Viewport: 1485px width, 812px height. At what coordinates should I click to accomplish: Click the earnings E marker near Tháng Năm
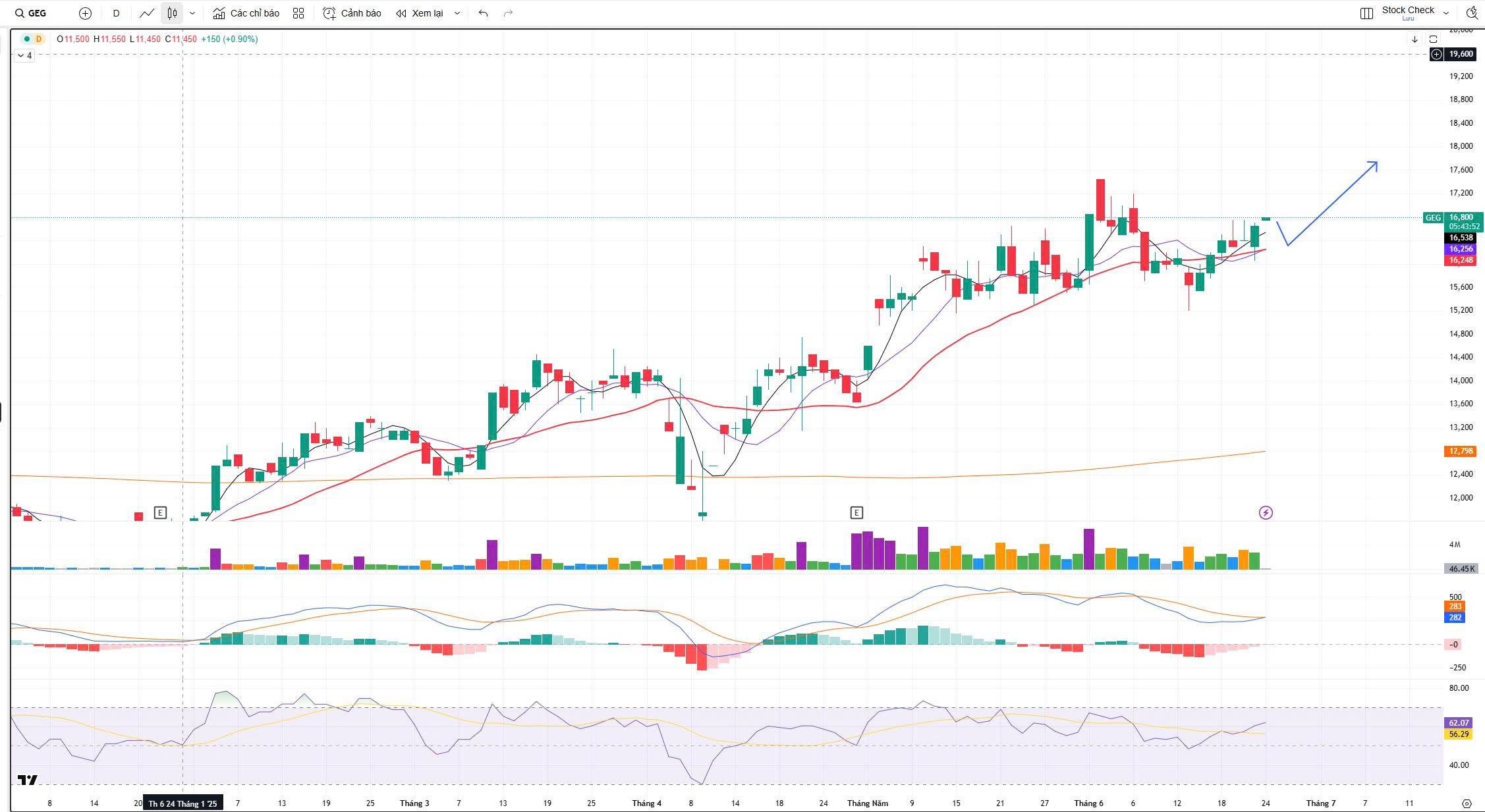(856, 512)
